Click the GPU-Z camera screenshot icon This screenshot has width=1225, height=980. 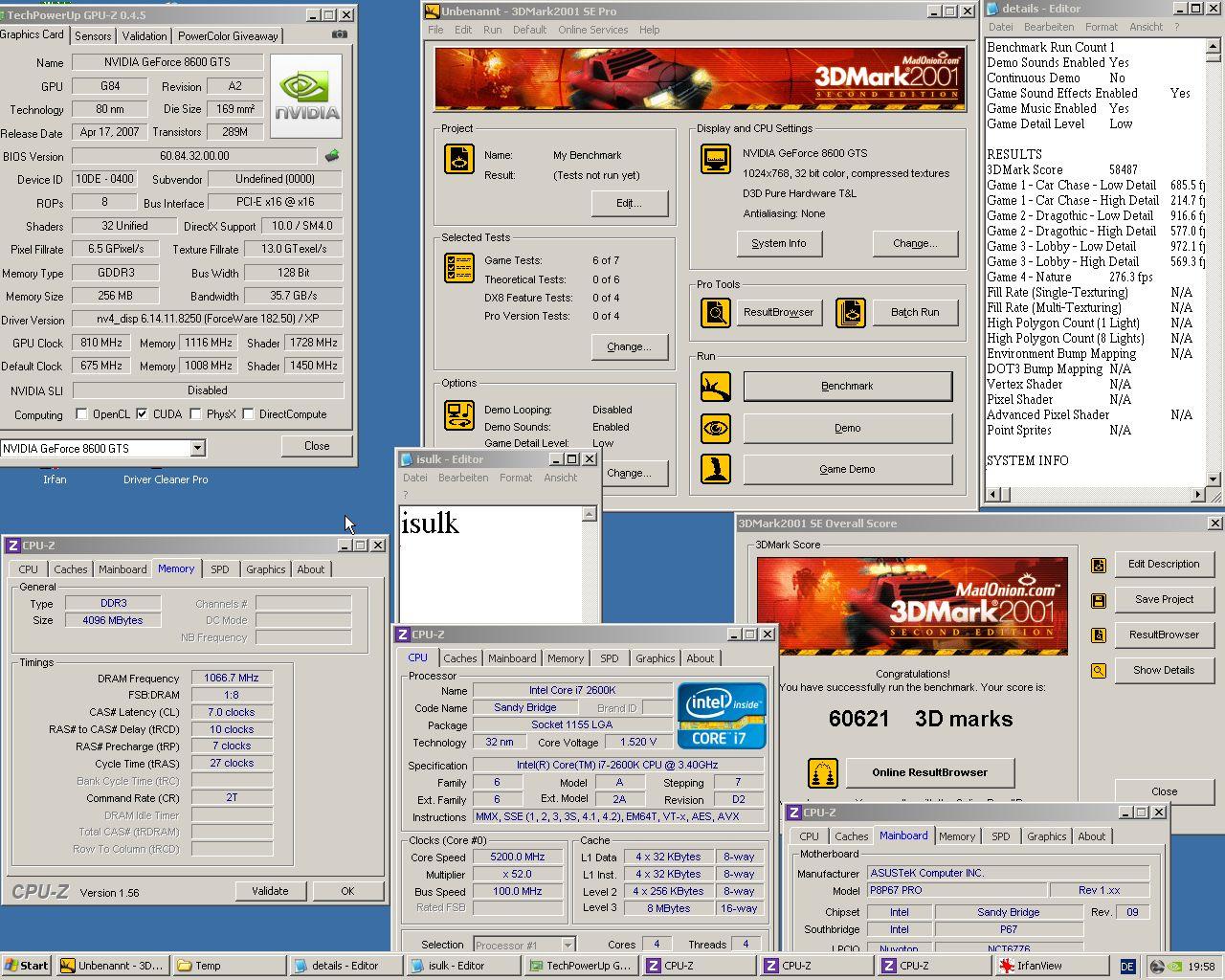click(x=340, y=34)
